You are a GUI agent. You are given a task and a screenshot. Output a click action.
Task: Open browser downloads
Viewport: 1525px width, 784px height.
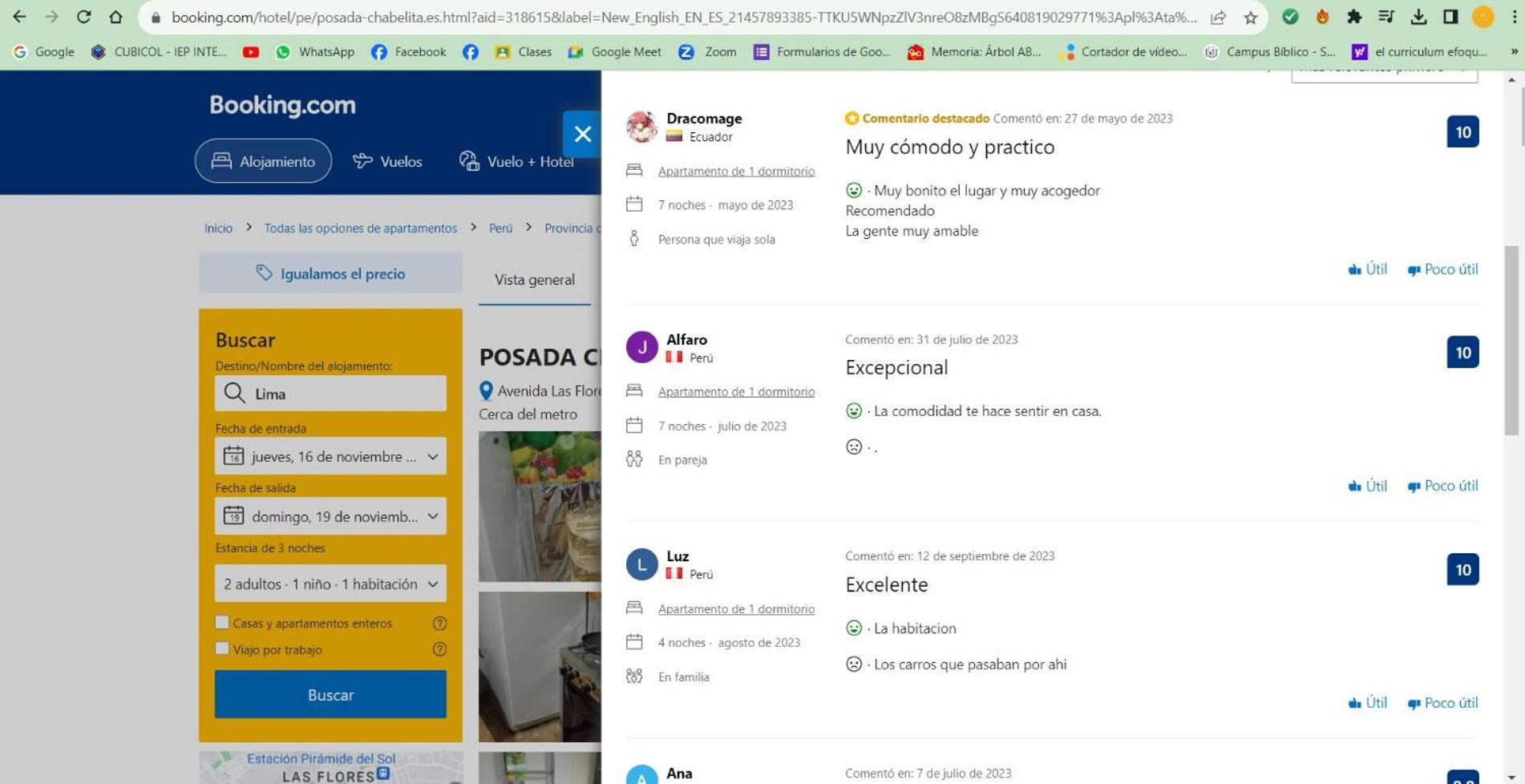pos(1418,17)
